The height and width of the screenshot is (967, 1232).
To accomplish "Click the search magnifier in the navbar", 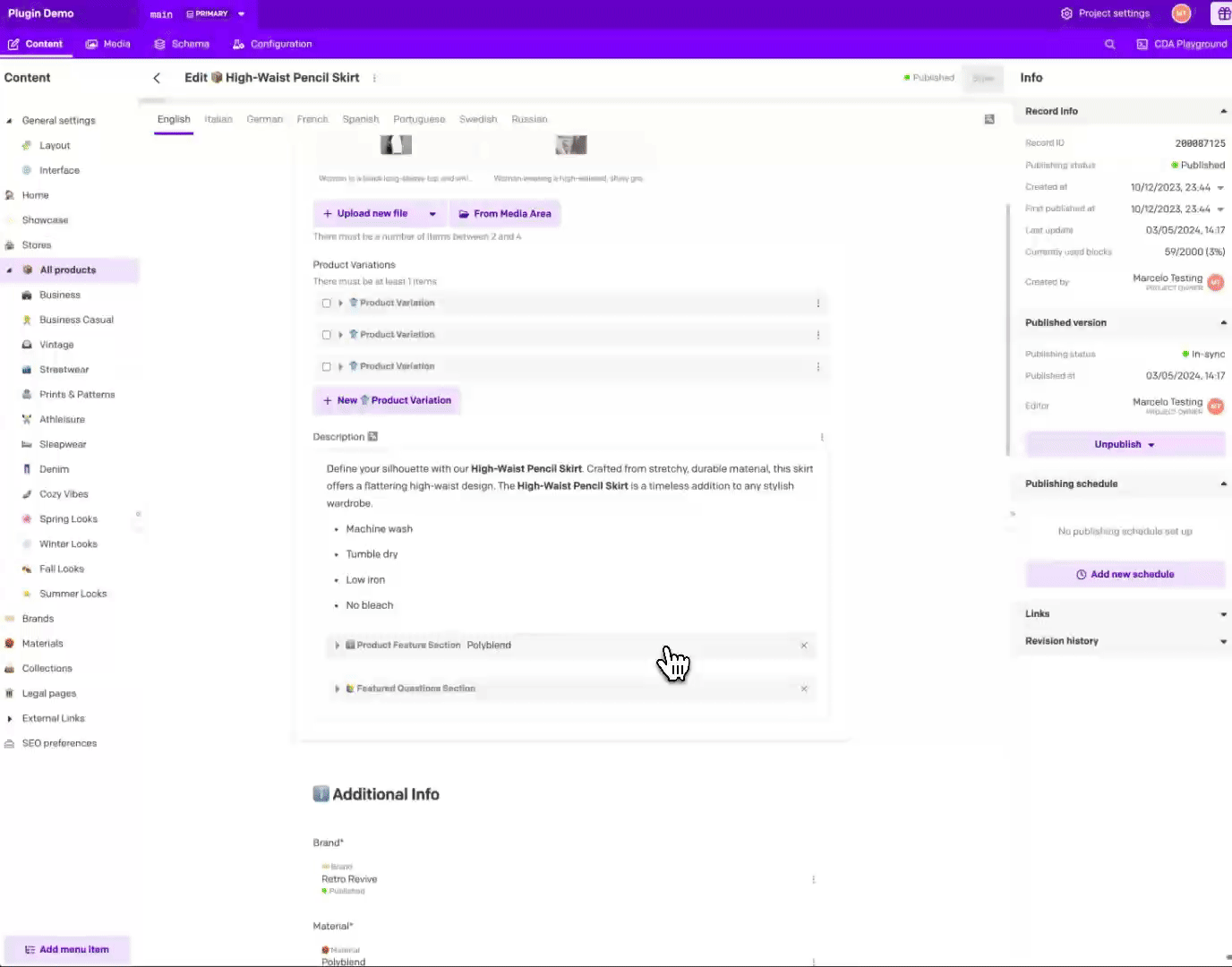I will coord(1110,44).
